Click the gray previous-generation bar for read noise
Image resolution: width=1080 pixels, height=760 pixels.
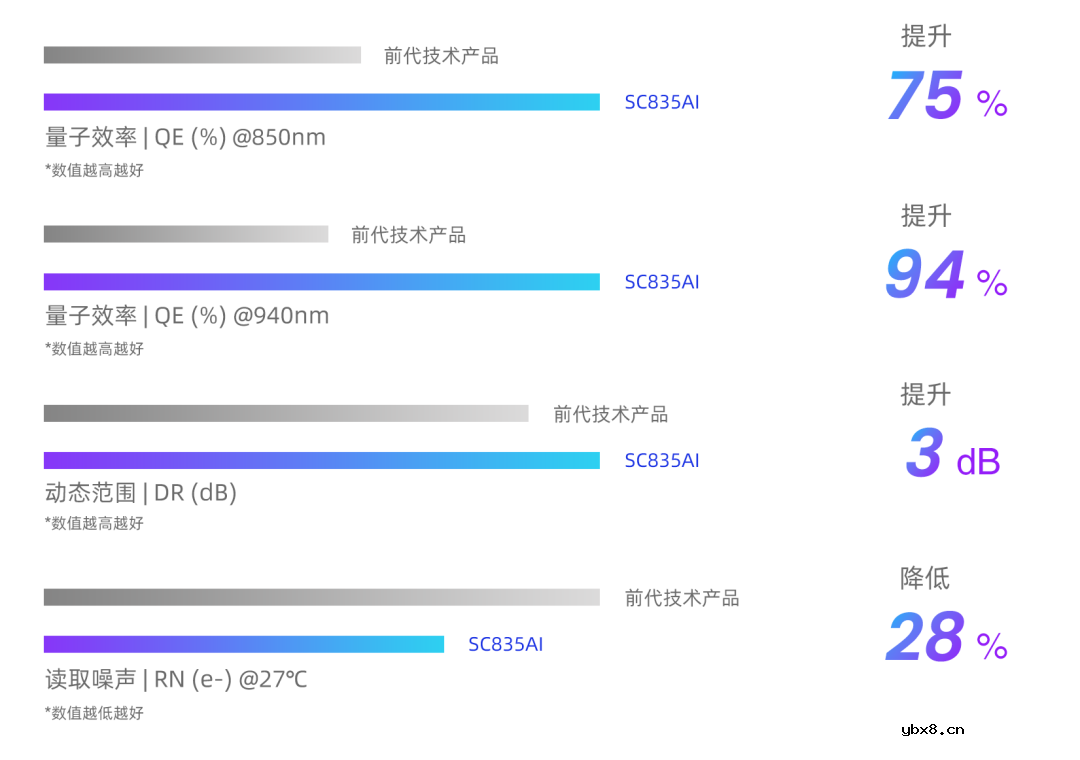(321, 597)
